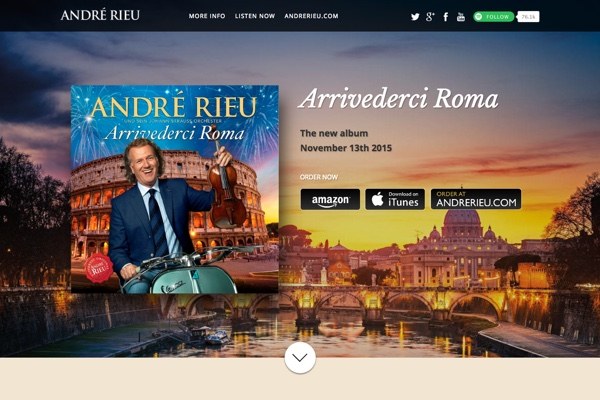Click the Spotify follower count bubble
The image size is (600, 400).
point(528,16)
